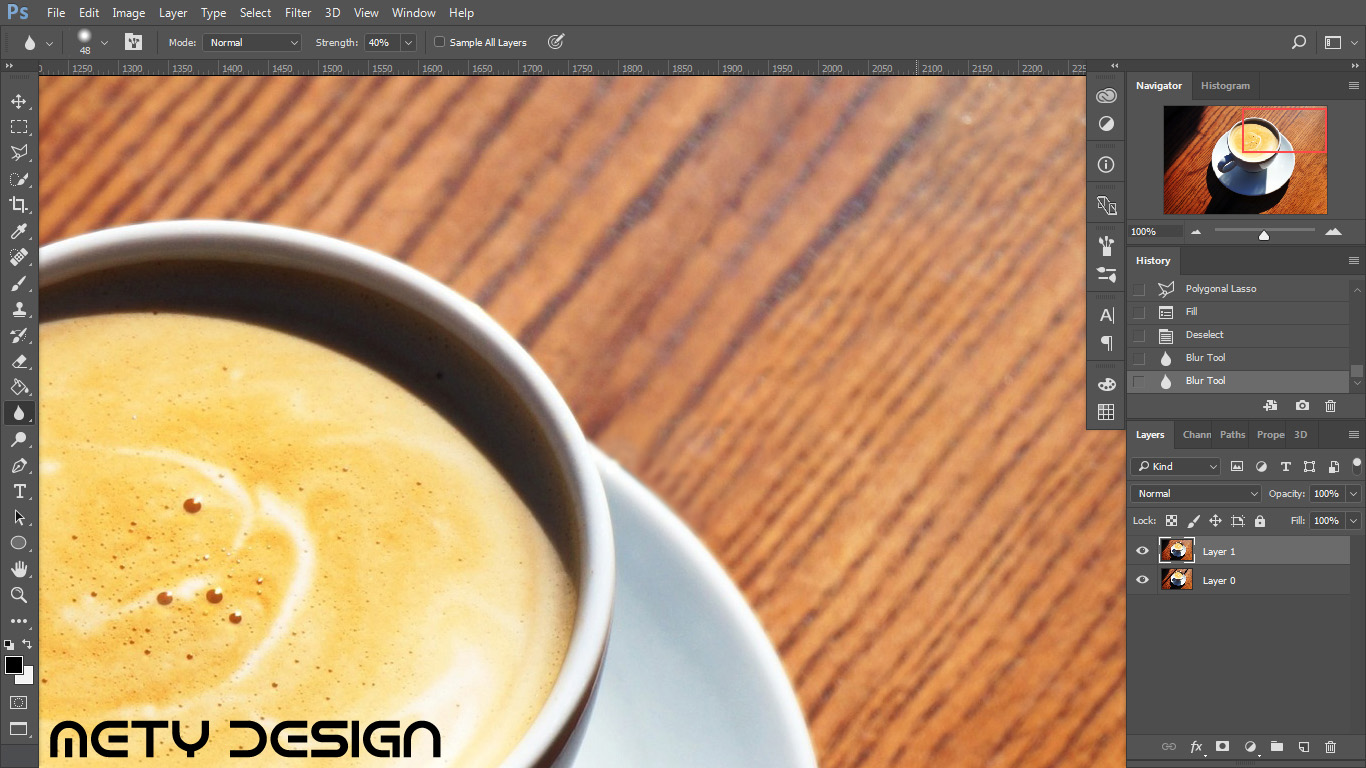The width and height of the screenshot is (1366, 768).
Task: Select the Zoom tool in toolbar
Action: point(18,595)
